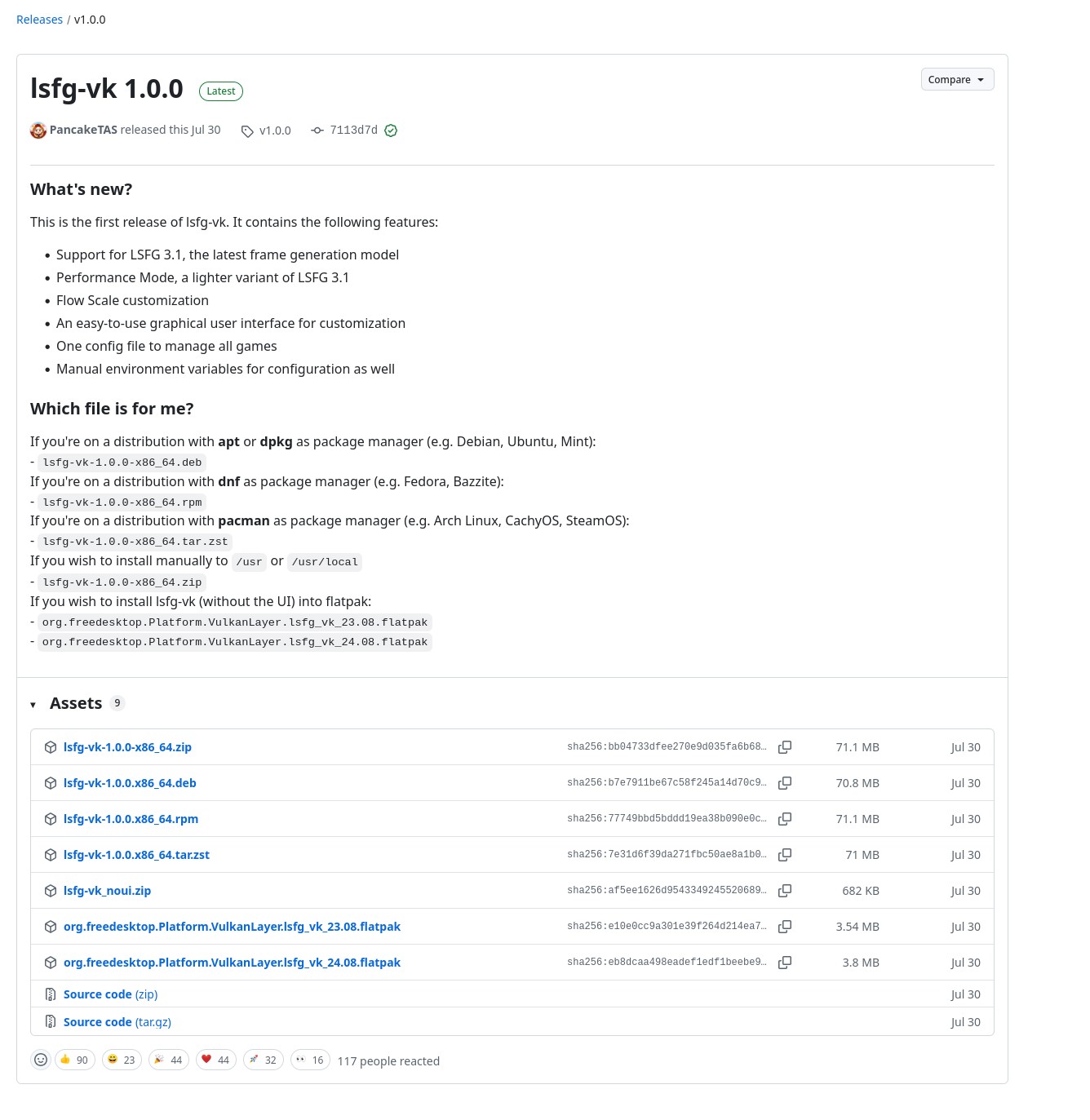Click the 'Which file is for me?' heading
The image size is (1090, 1120).
(x=112, y=409)
